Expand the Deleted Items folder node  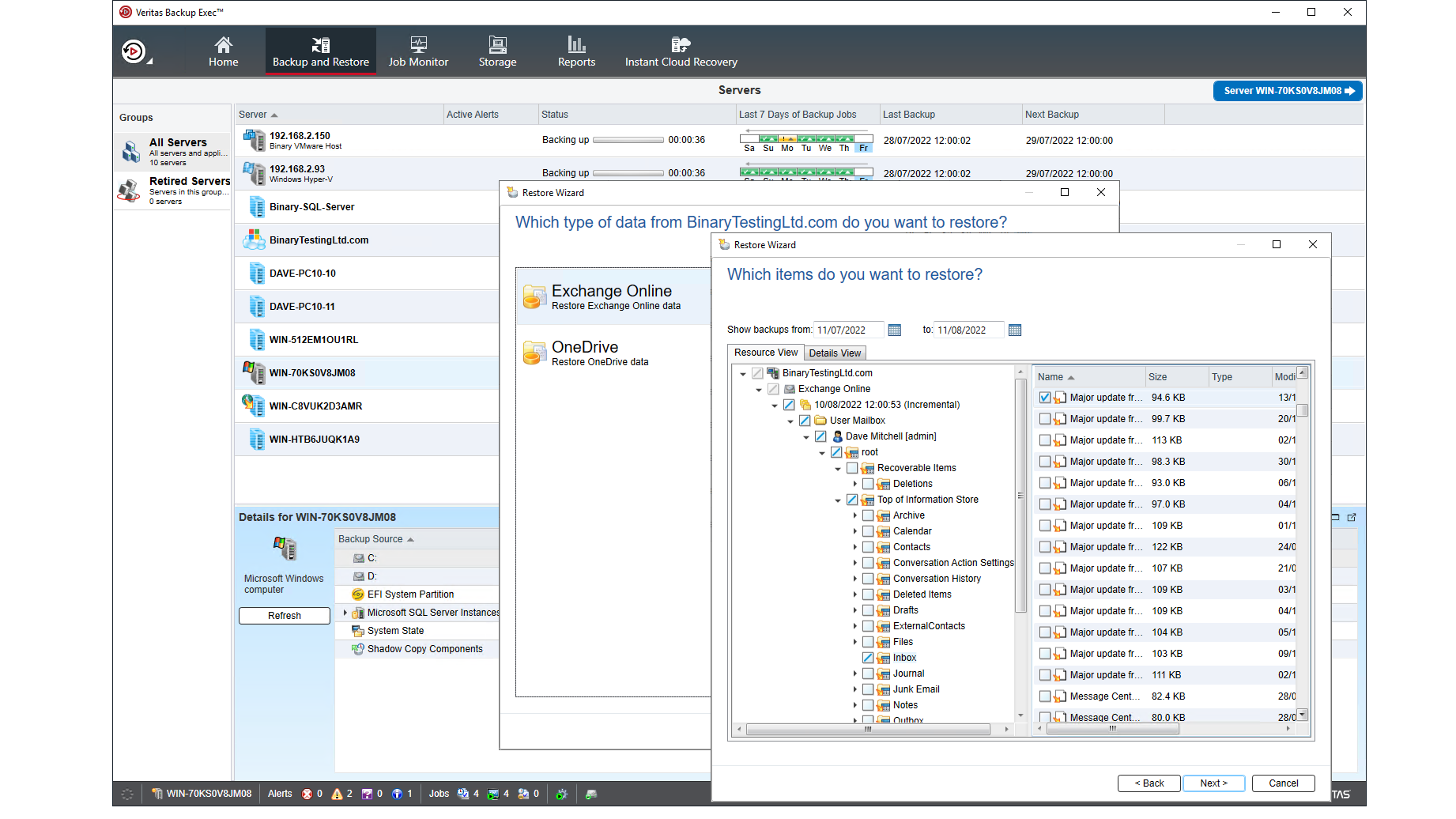855,594
